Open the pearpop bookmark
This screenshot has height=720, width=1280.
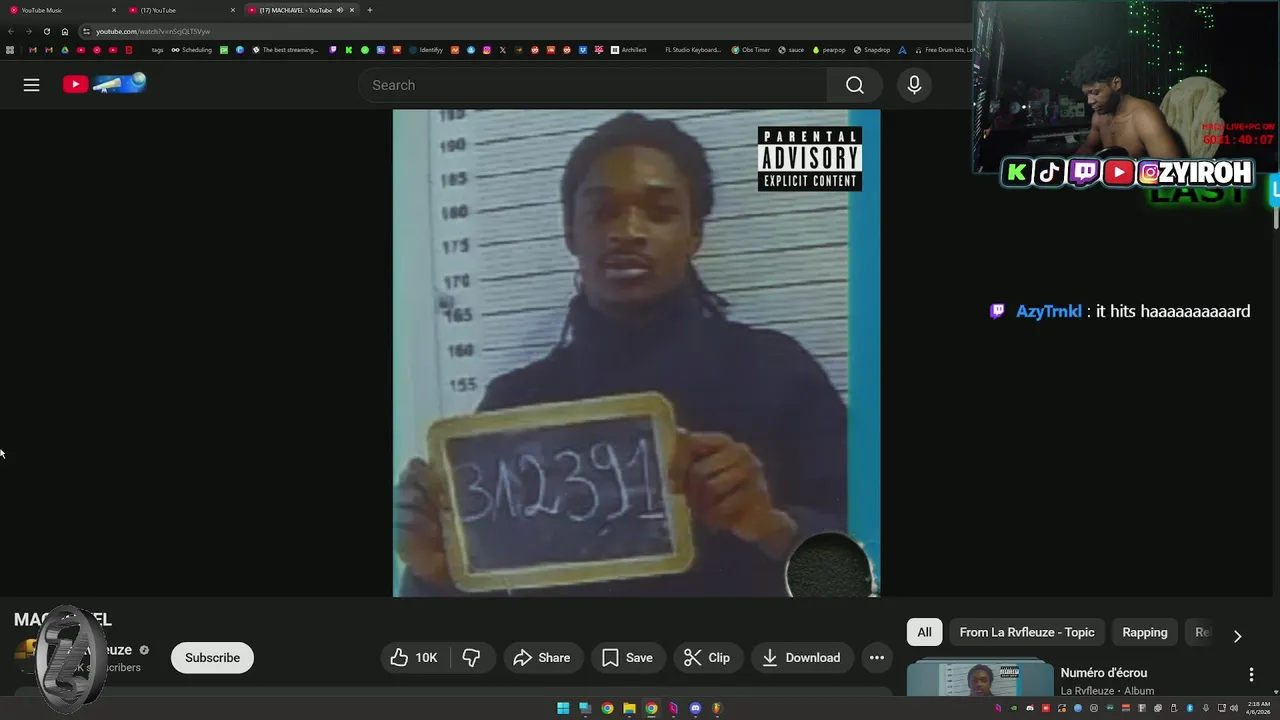[829, 50]
